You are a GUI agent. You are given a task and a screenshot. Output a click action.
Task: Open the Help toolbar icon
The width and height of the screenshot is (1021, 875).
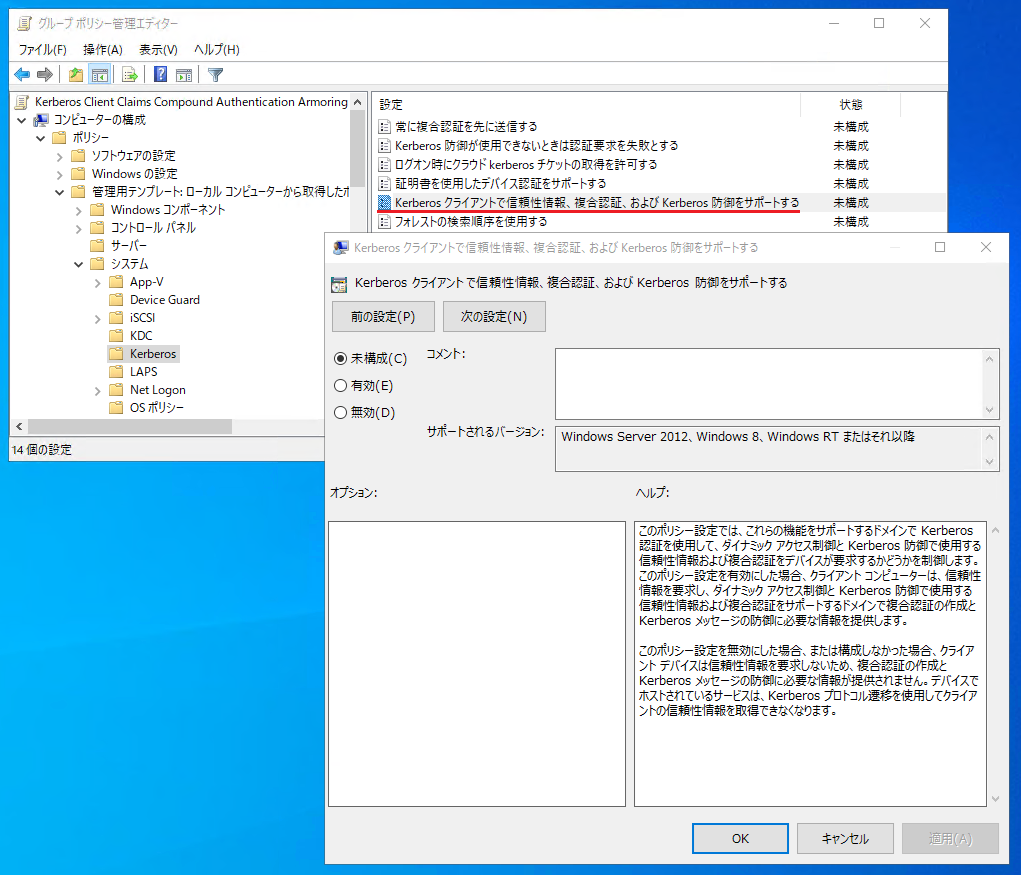click(160, 75)
